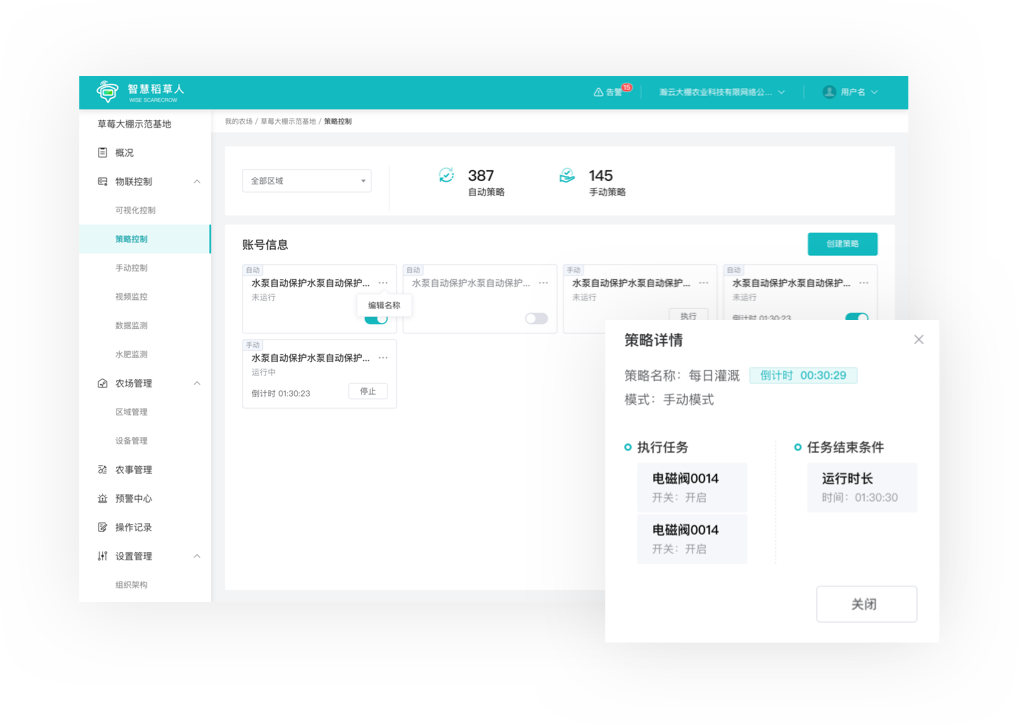Viewport: 1020px width, 726px height.
Task: Toggle off the first strategy card switch
Action: [x=376, y=318]
